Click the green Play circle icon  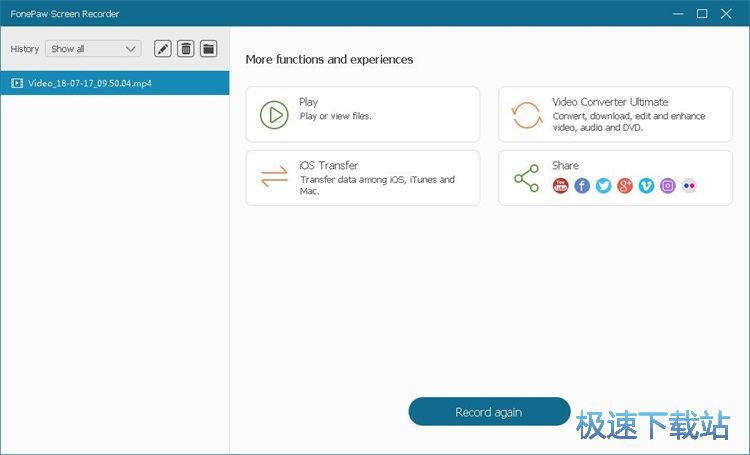[274, 115]
